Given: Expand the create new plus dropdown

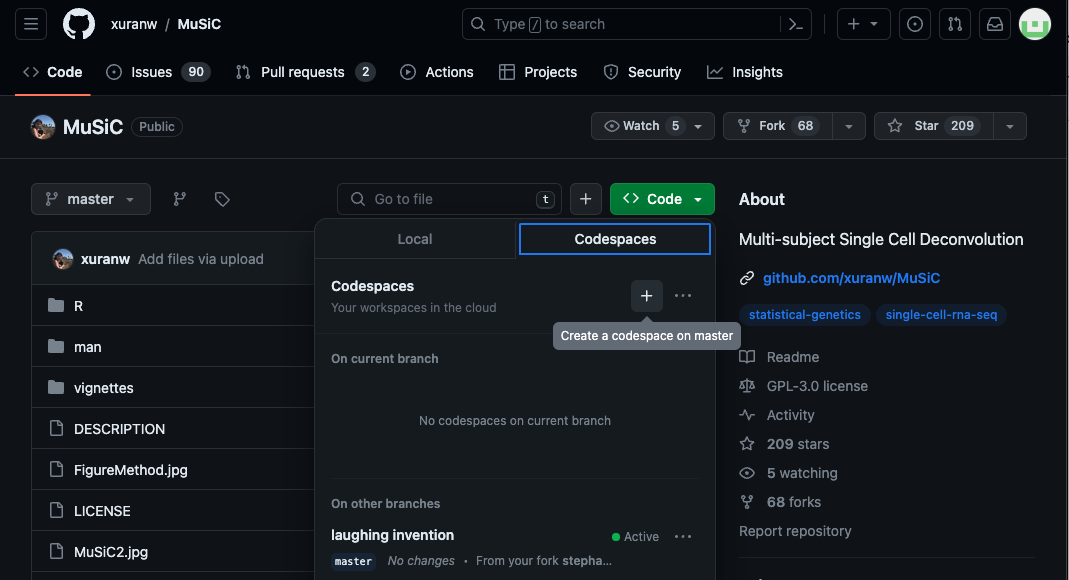Looking at the screenshot, I should [x=863, y=24].
